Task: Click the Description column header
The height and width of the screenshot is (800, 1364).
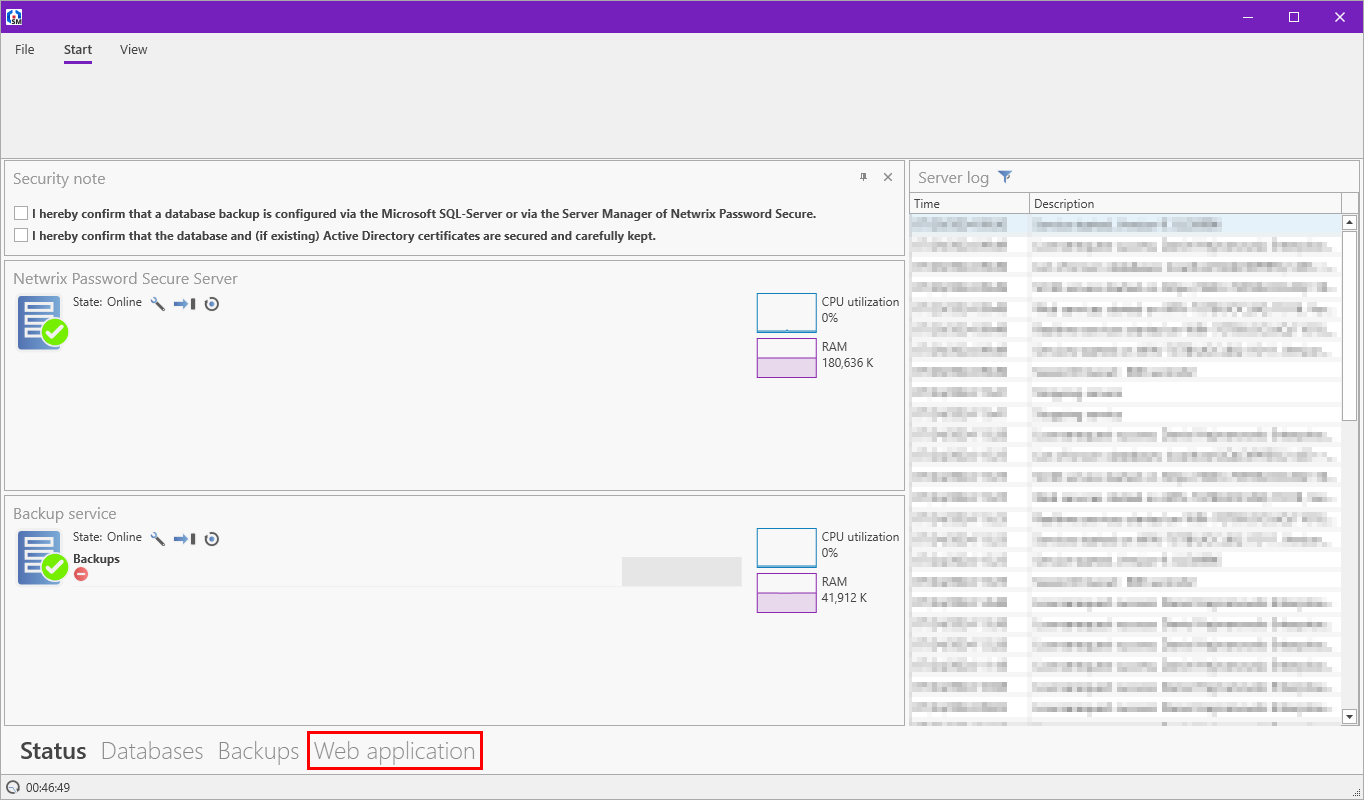Action: tap(1185, 204)
